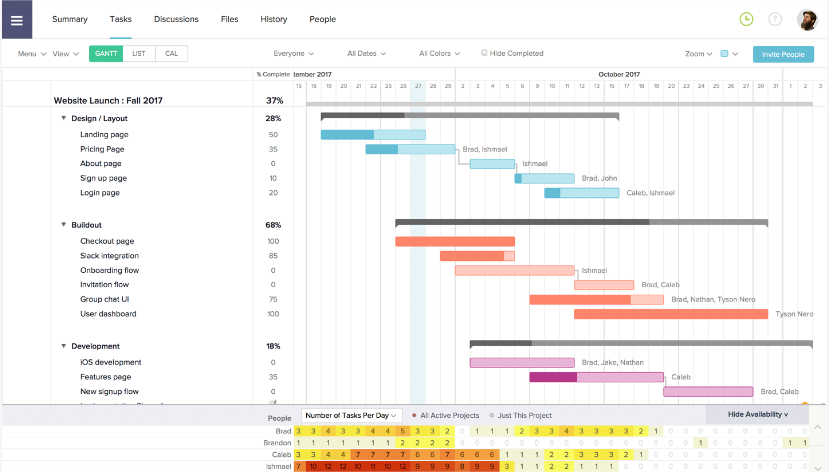Viewport: 829px width, 472px height.
Task: Open the Everyone filter dropdown
Action: (294, 54)
